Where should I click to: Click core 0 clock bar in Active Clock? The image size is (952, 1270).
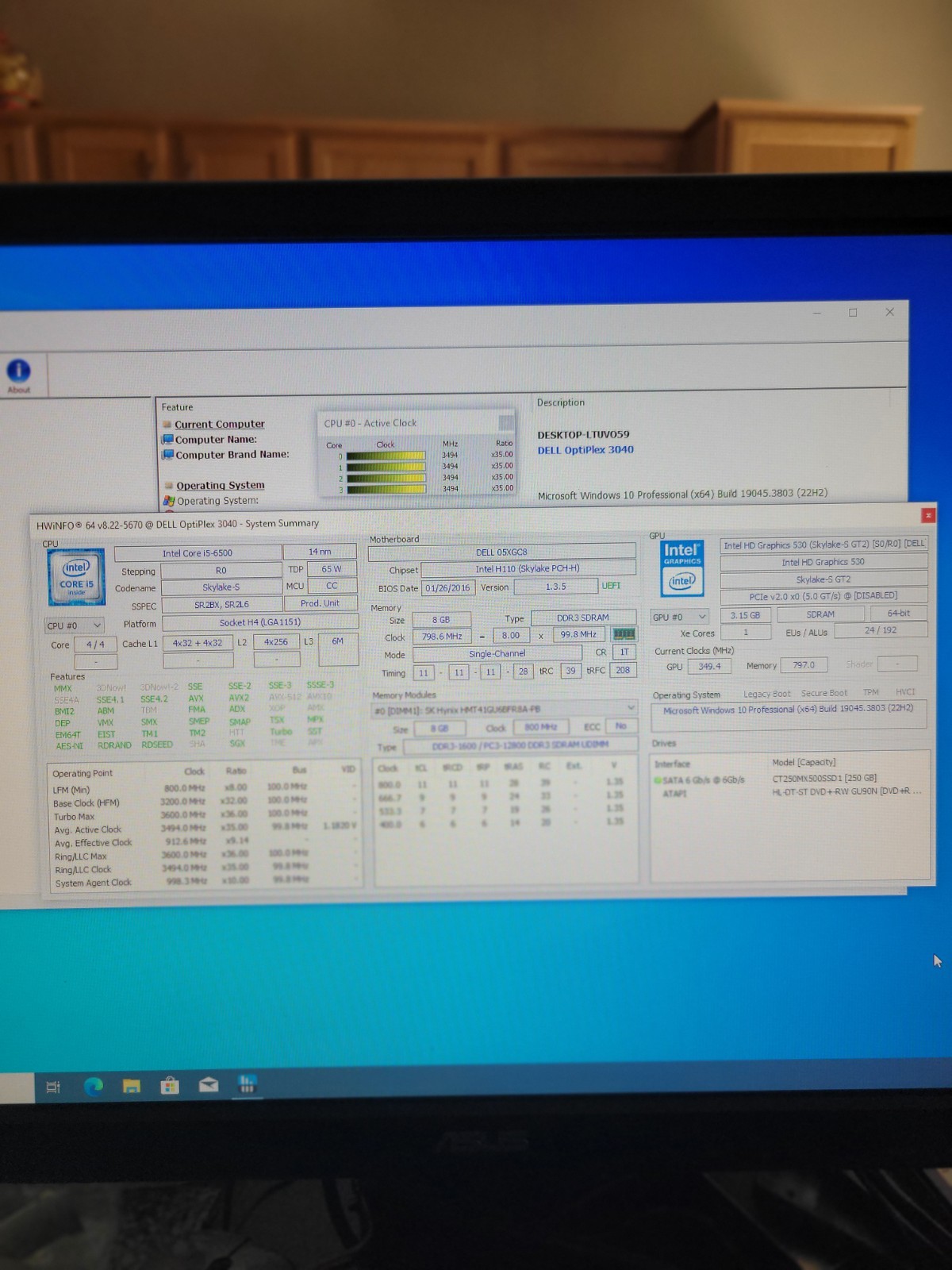[x=386, y=456]
